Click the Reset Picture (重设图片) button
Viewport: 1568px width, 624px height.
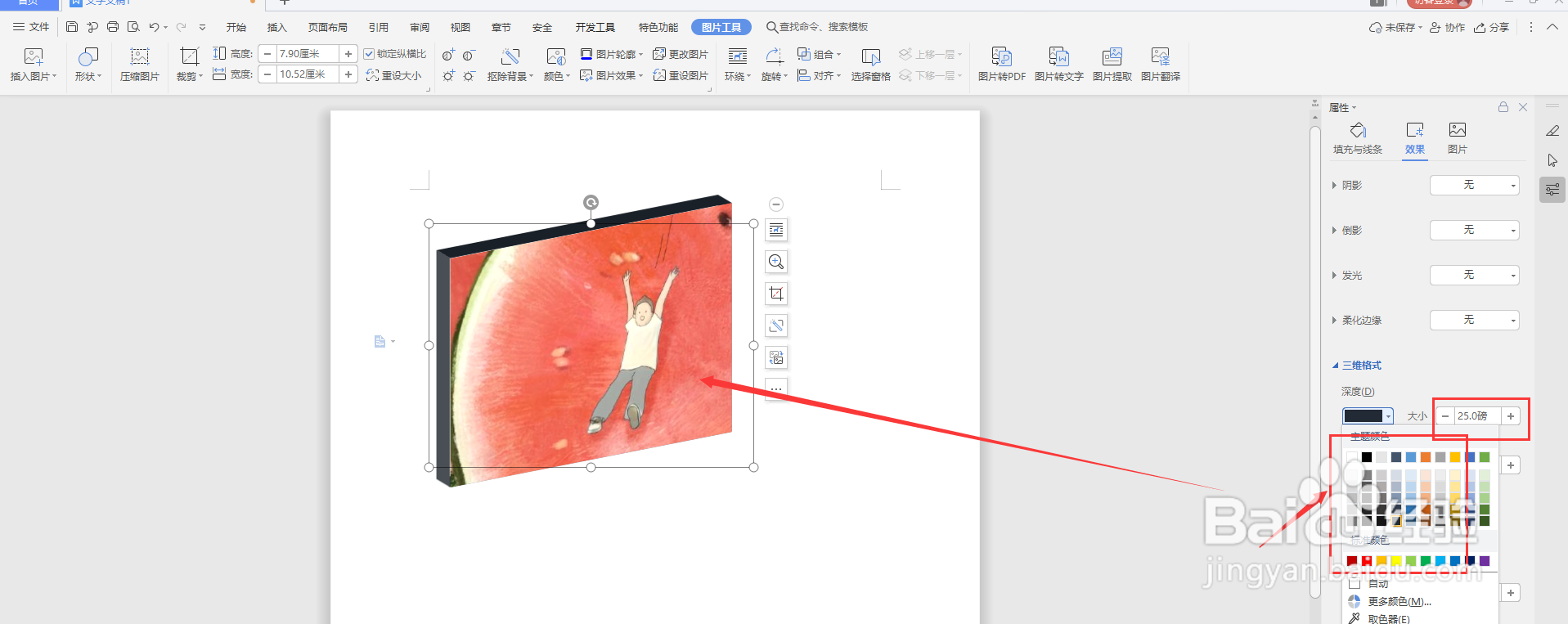[681, 75]
